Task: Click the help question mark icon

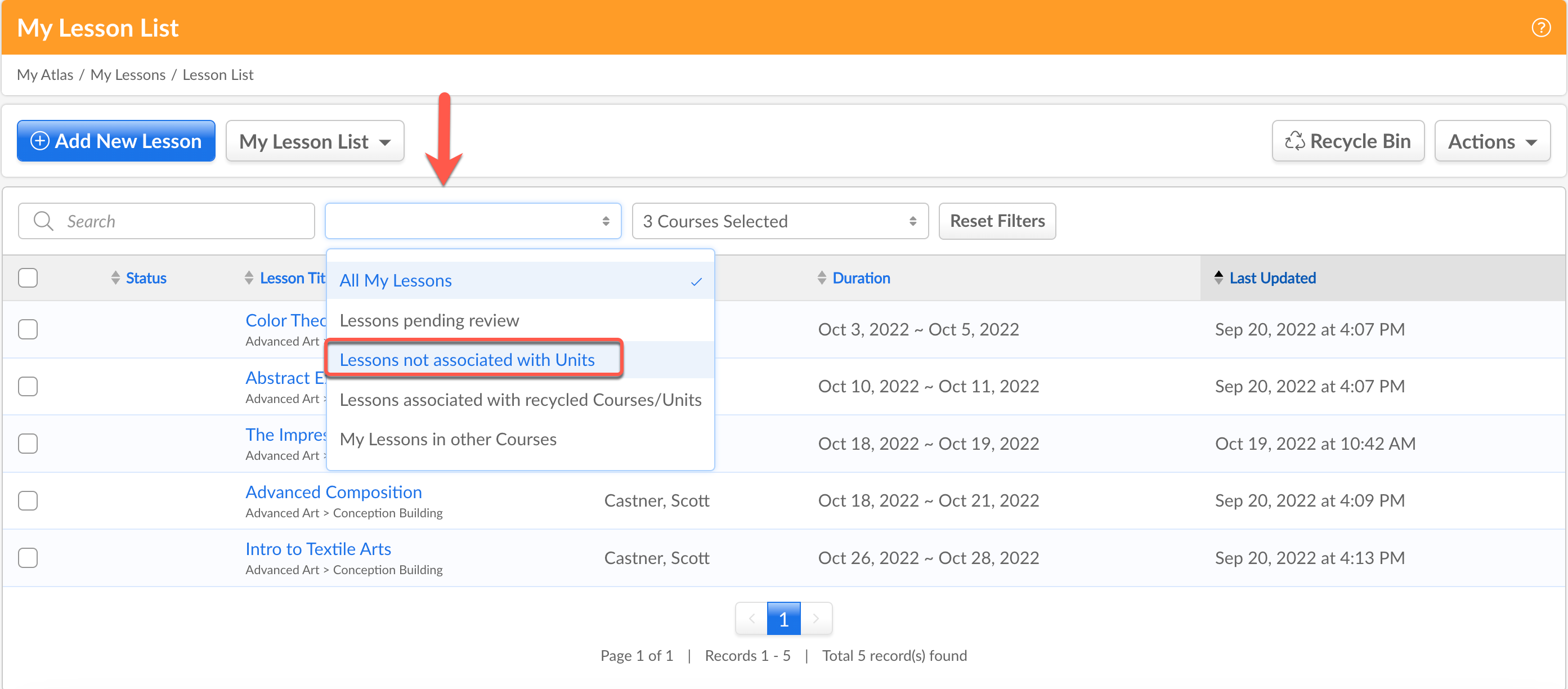Action: [x=1540, y=28]
